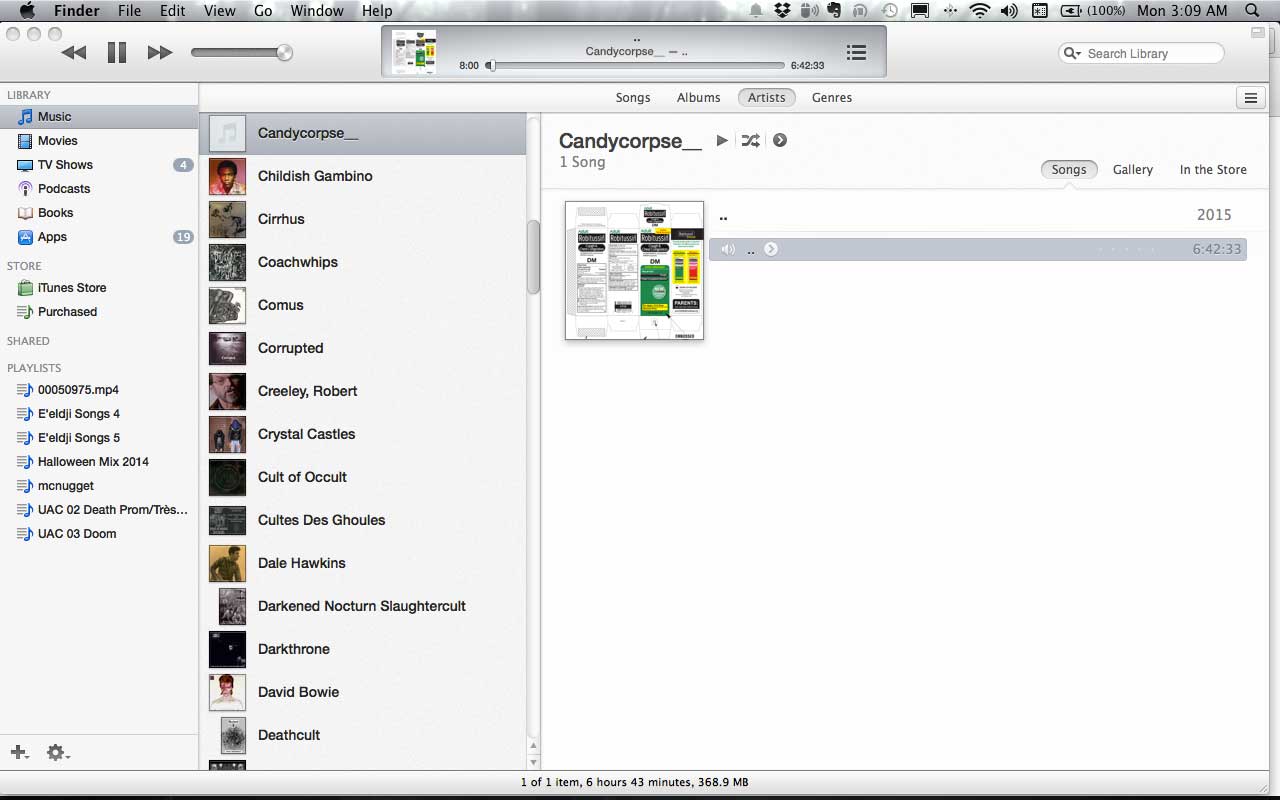Screen dimensions: 1280x800
Task: Open the Up Next list icon
Action: click(856, 53)
